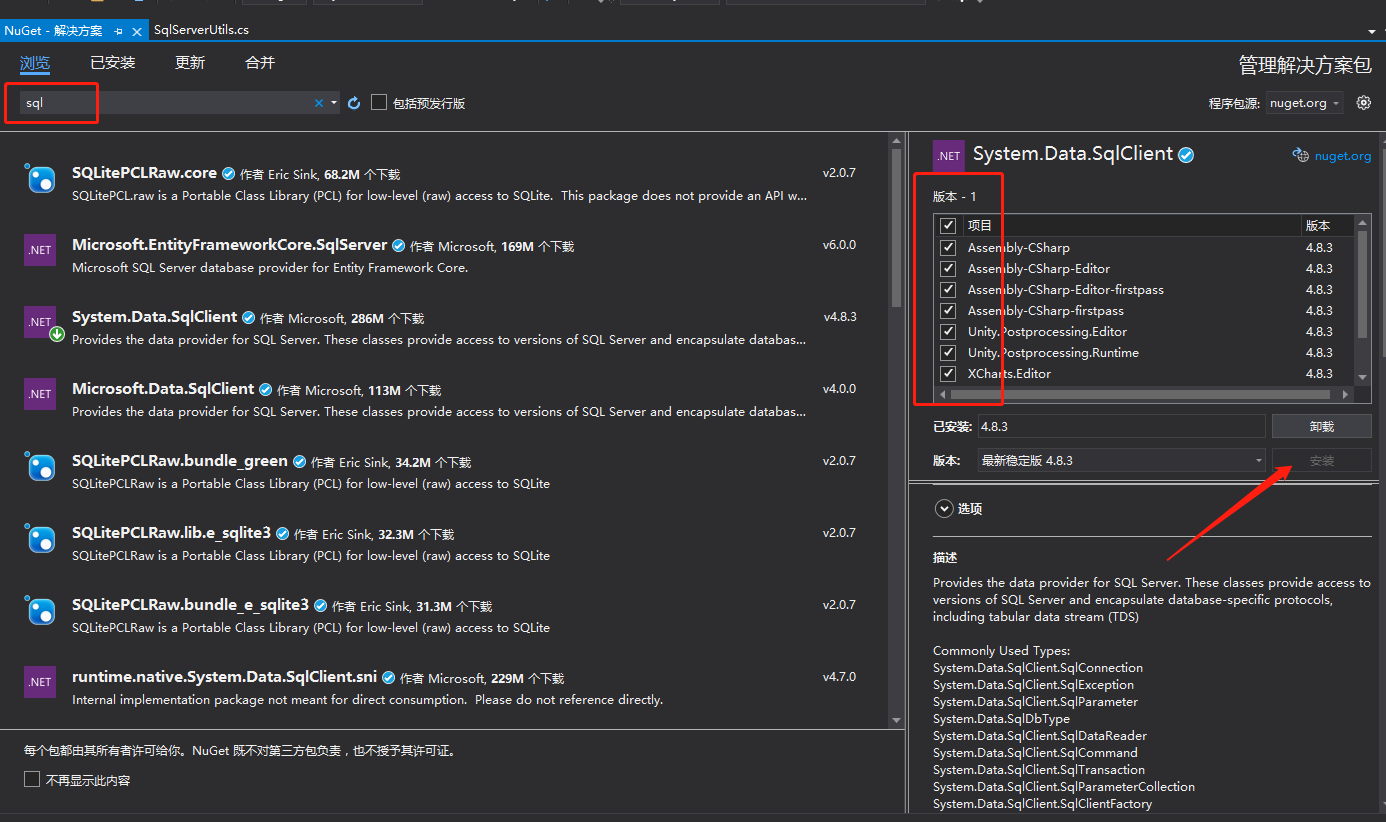
Task: Close the NuGet solution tab
Action: point(138,31)
